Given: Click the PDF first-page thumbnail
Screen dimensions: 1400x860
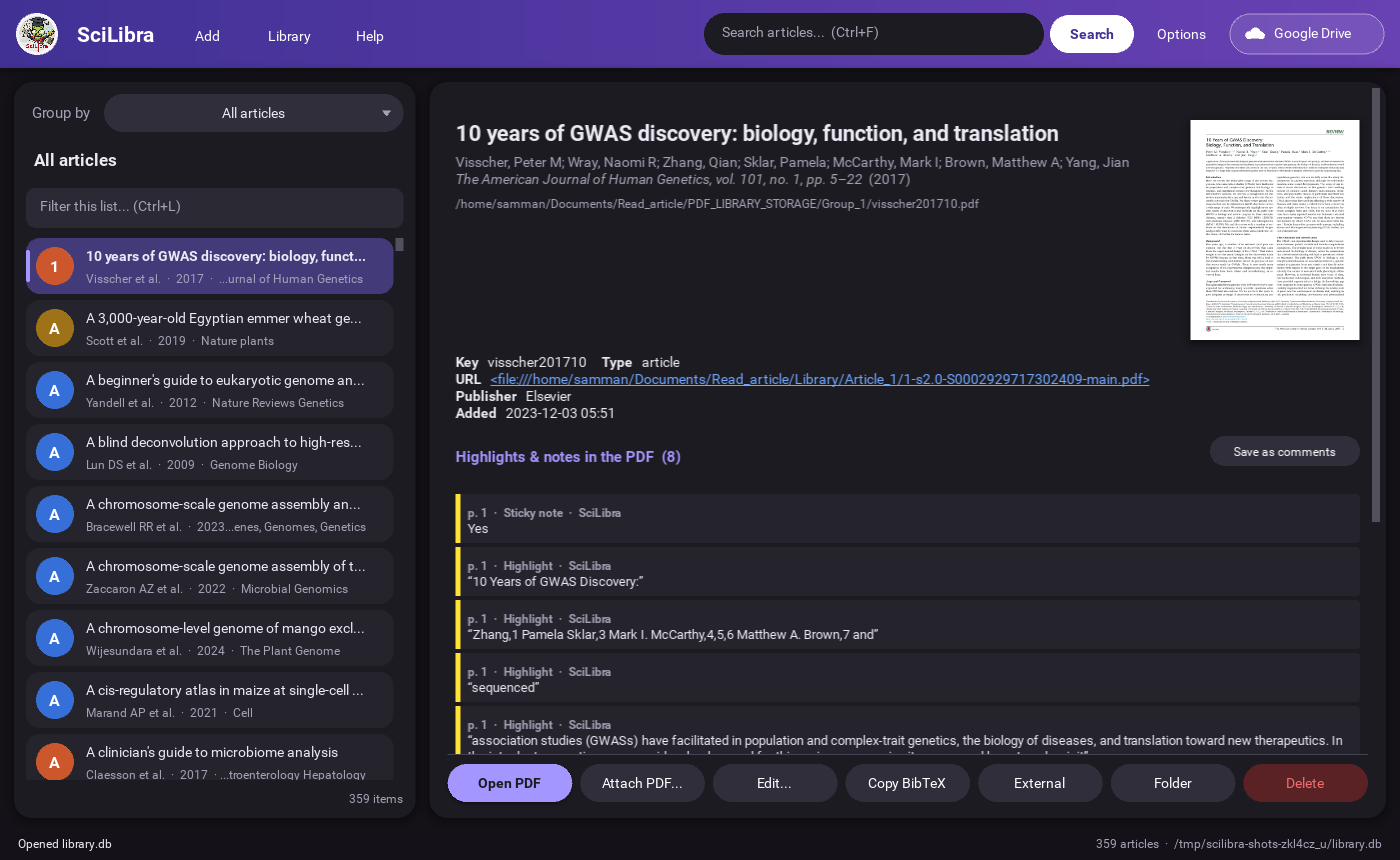Looking at the screenshot, I should tap(1275, 230).
